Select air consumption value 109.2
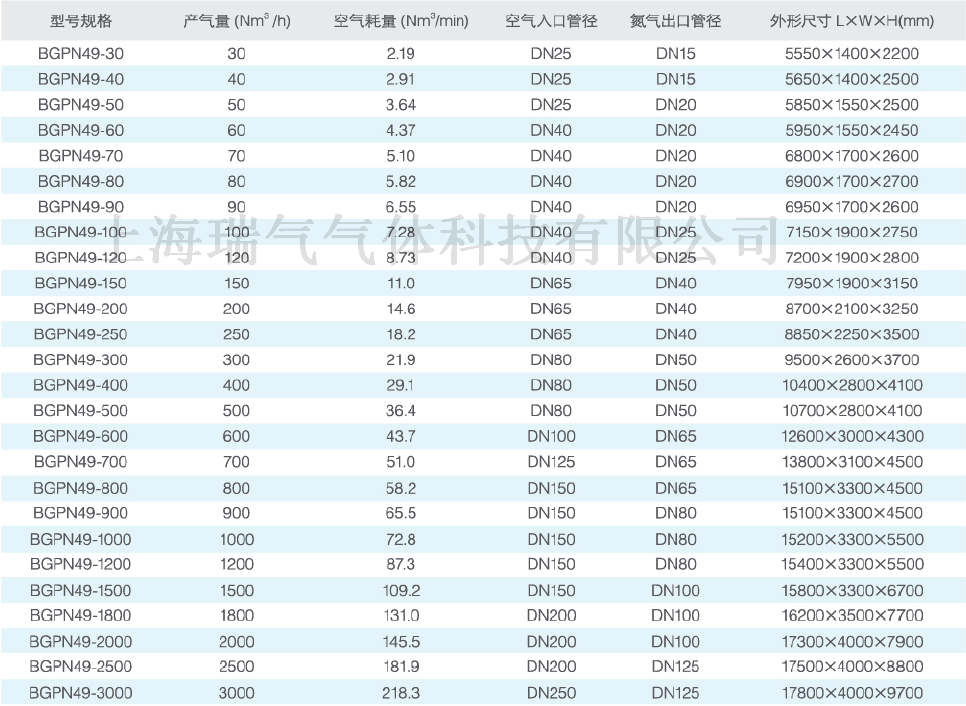966x706 pixels. 400,590
